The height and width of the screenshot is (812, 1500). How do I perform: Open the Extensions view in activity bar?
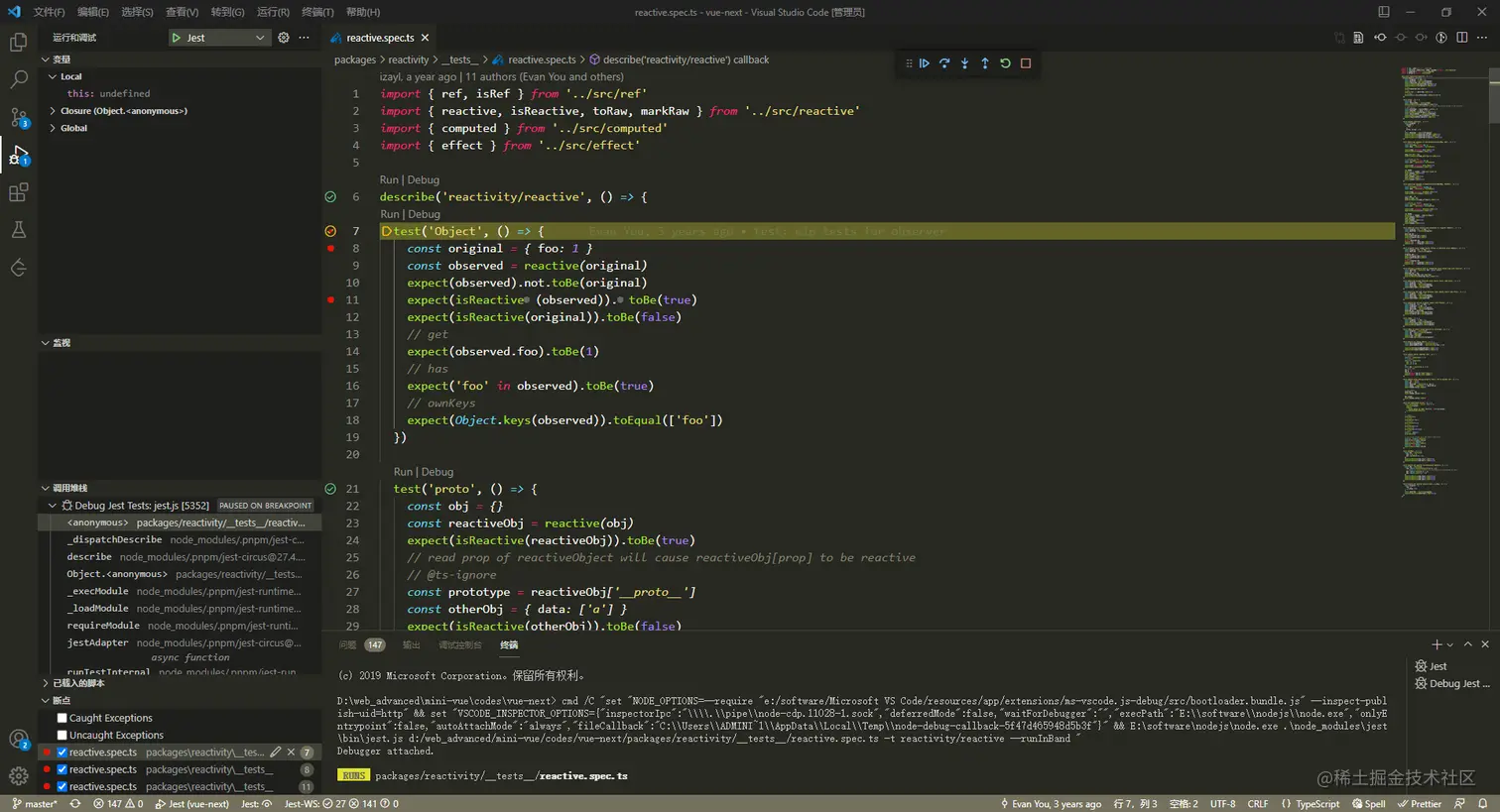coord(18,192)
